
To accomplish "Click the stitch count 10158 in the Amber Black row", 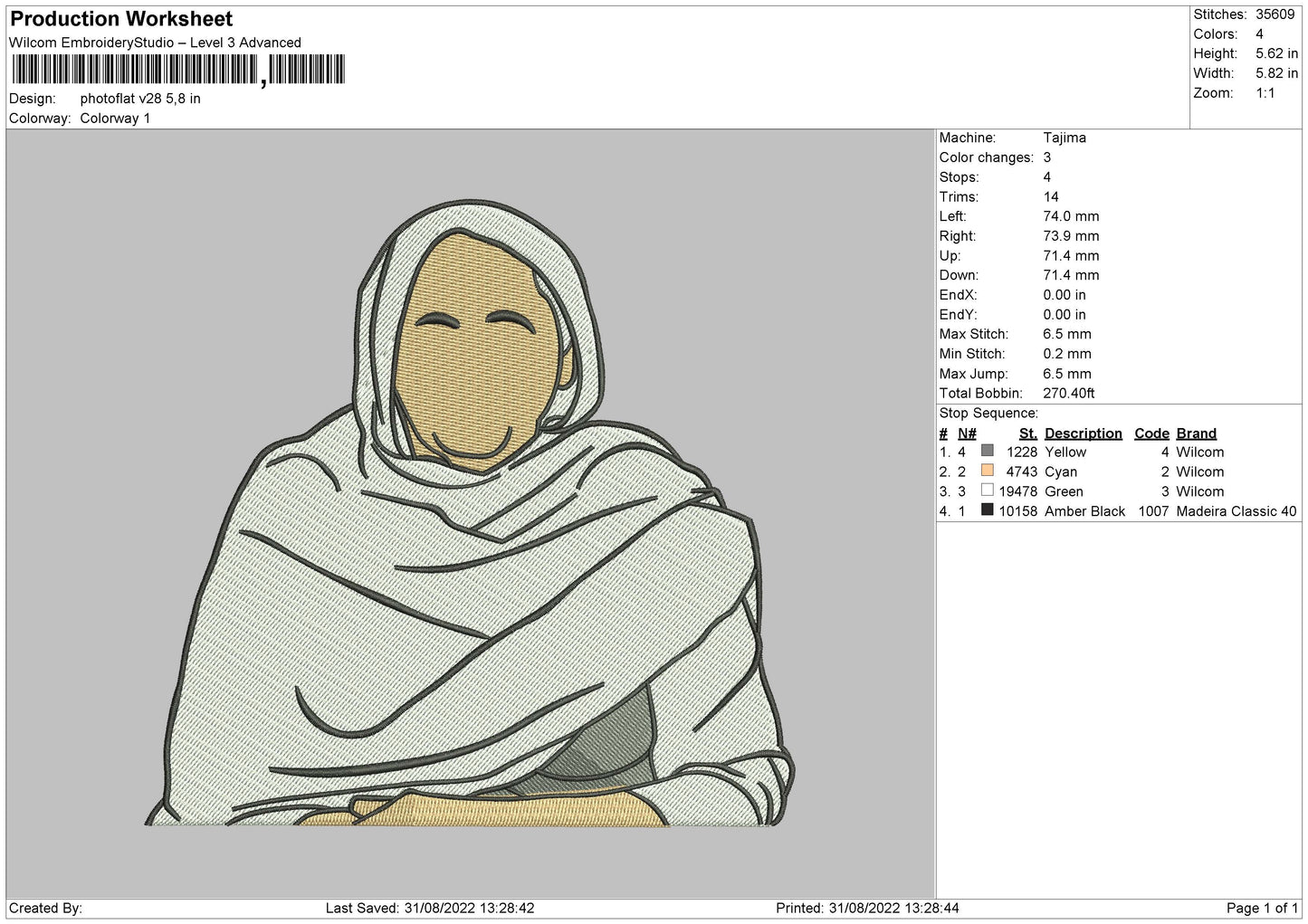I will click(1017, 511).
